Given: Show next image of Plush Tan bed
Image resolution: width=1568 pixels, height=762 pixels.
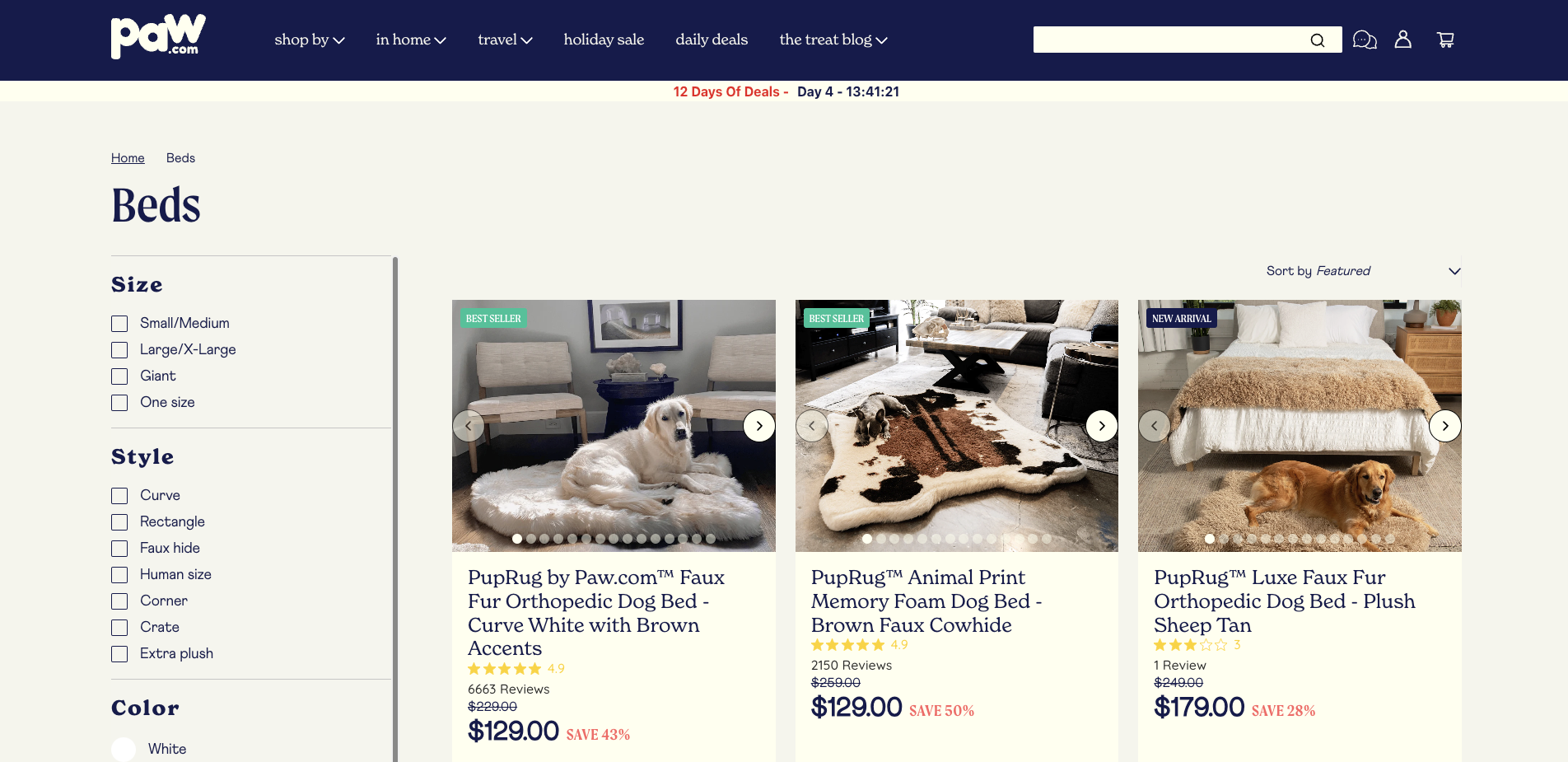Looking at the screenshot, I should click(x=1445, y=426).
